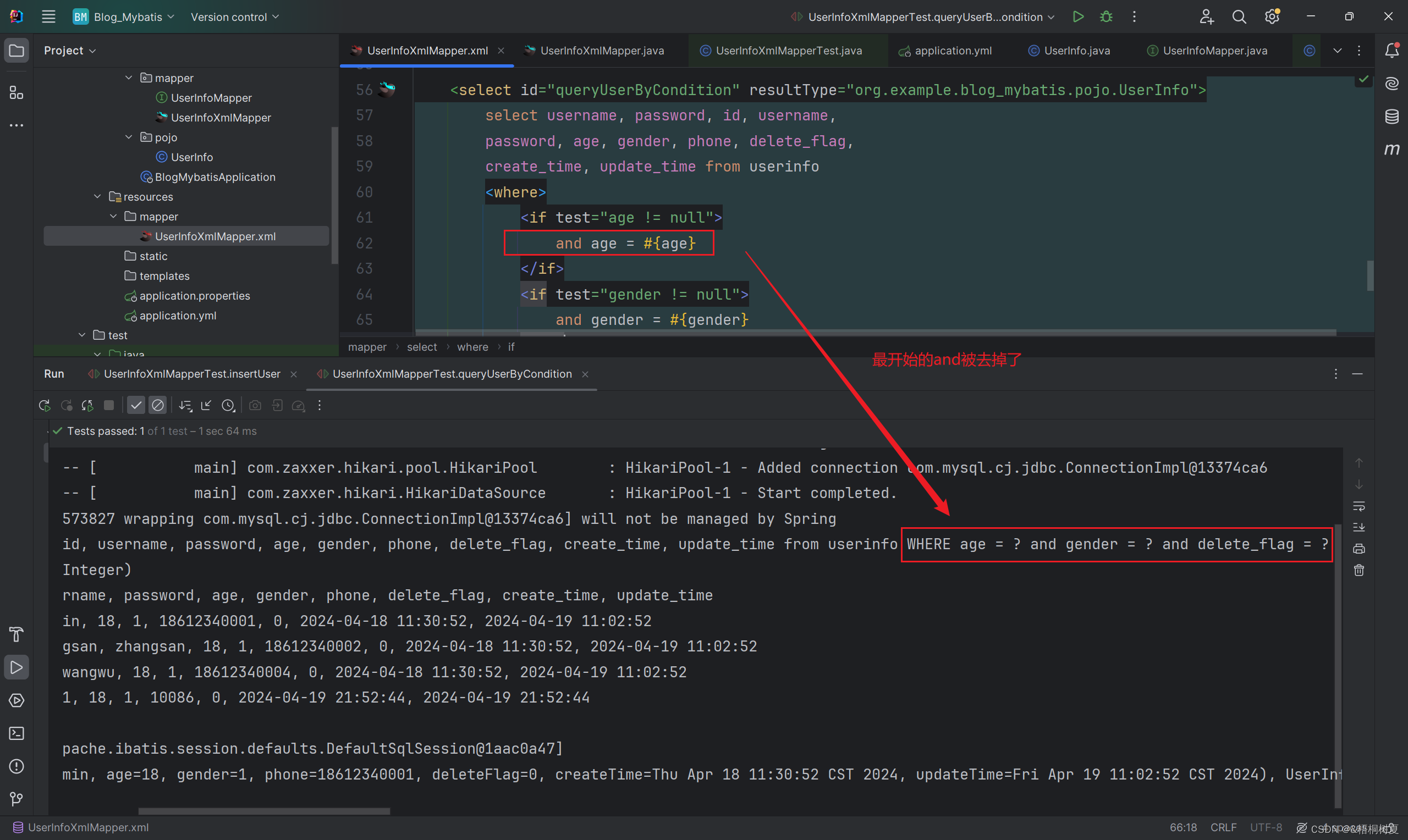Run the current test configuration
Viewport: 1408px width, 840px height.
pos(1078,16)
